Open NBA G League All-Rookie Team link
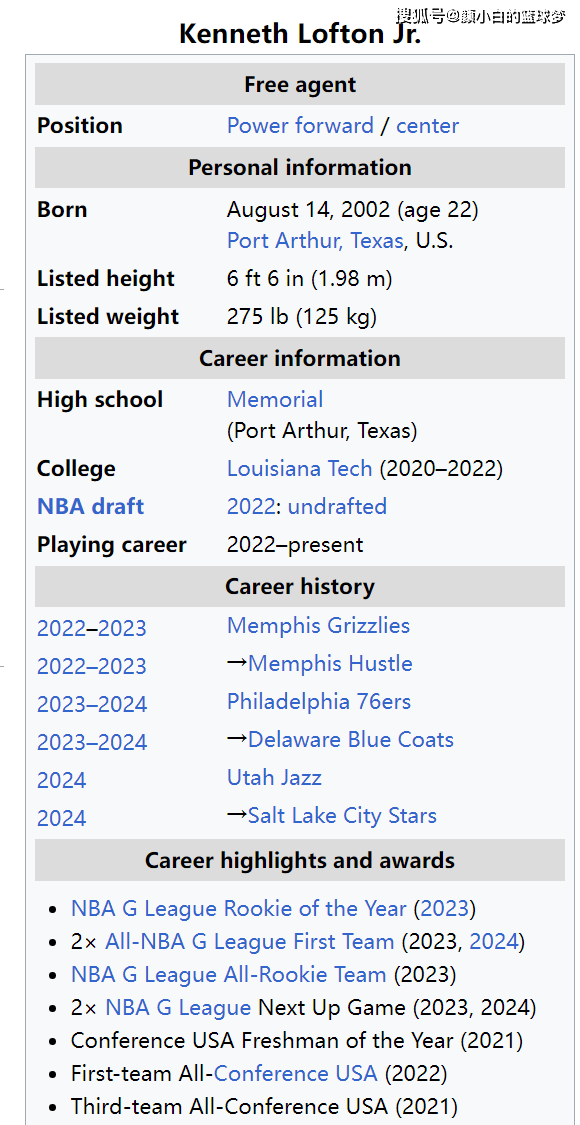This screenshot has height=1125, width=580. (x=228, y=974)
